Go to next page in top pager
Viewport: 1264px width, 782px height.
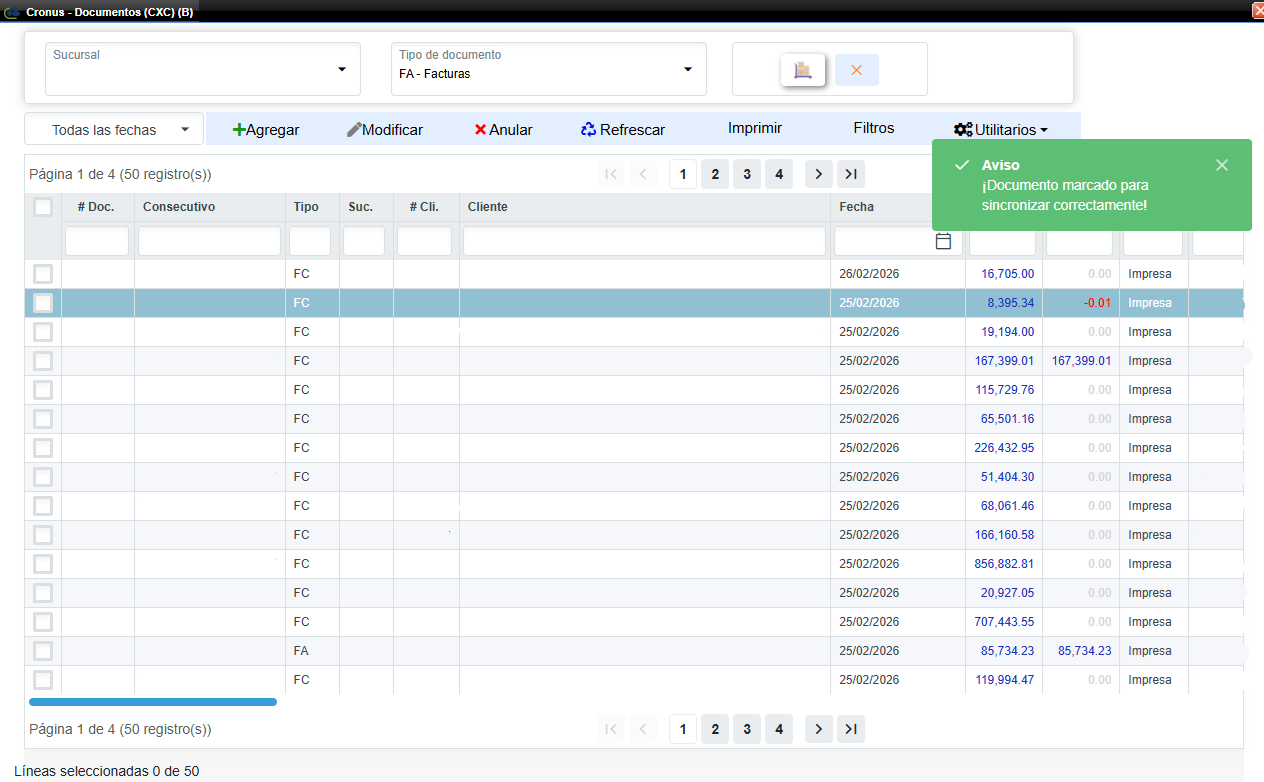(x=818, y=174)
